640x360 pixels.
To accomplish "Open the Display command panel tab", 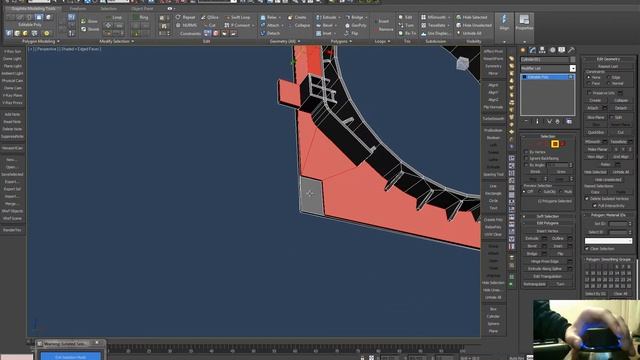I will pyautogui.click(x=562, y=50).
